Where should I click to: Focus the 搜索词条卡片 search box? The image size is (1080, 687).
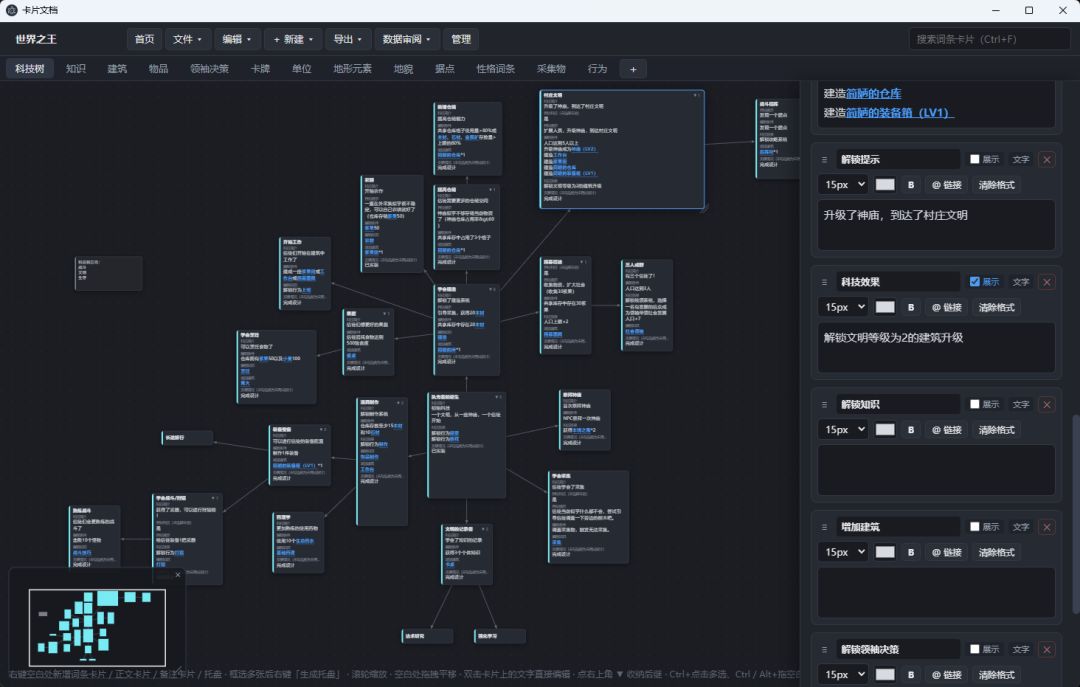(989, 39)
